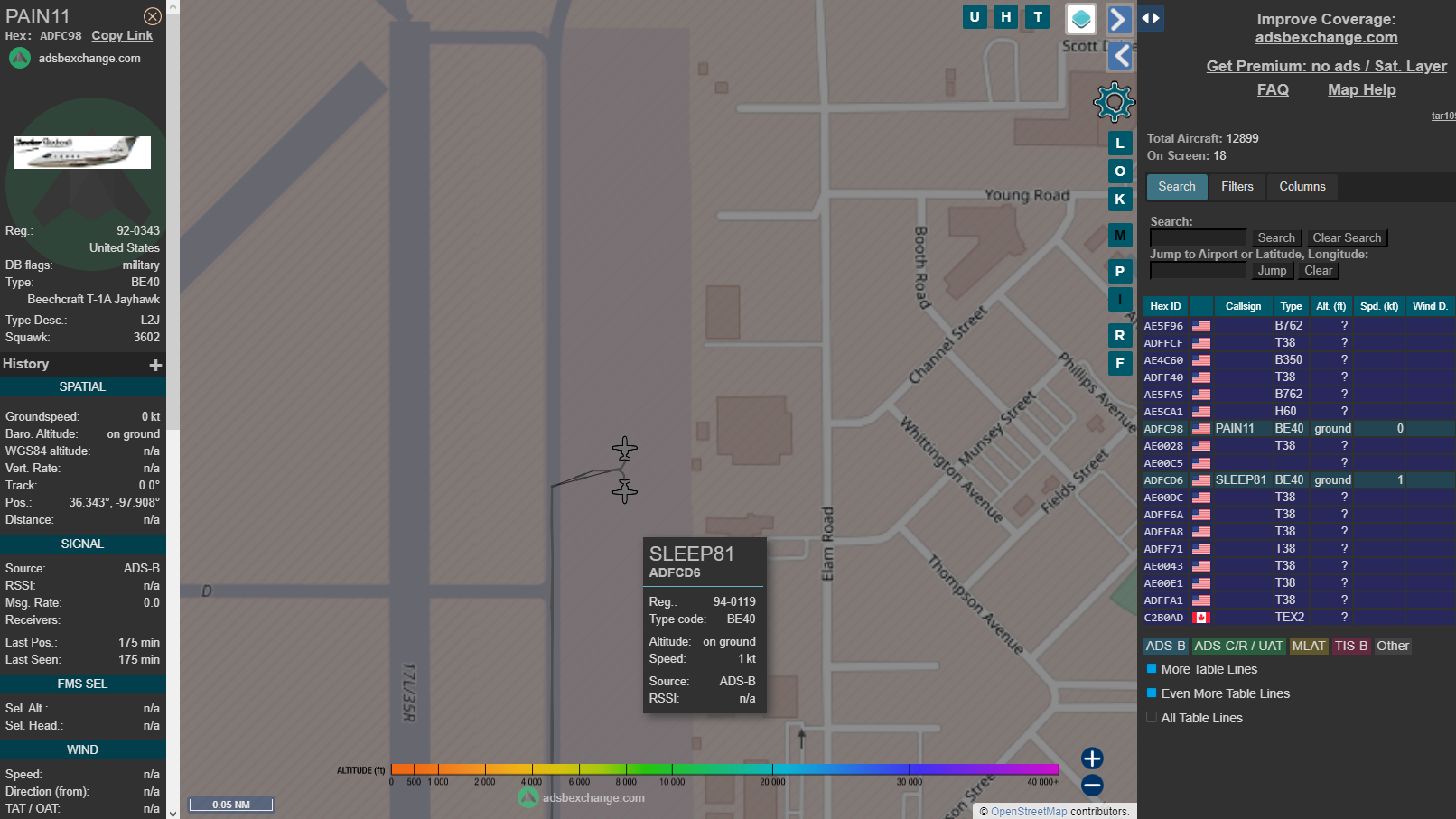
Task: Click the I map button
Action: (x=1120, y=300)
